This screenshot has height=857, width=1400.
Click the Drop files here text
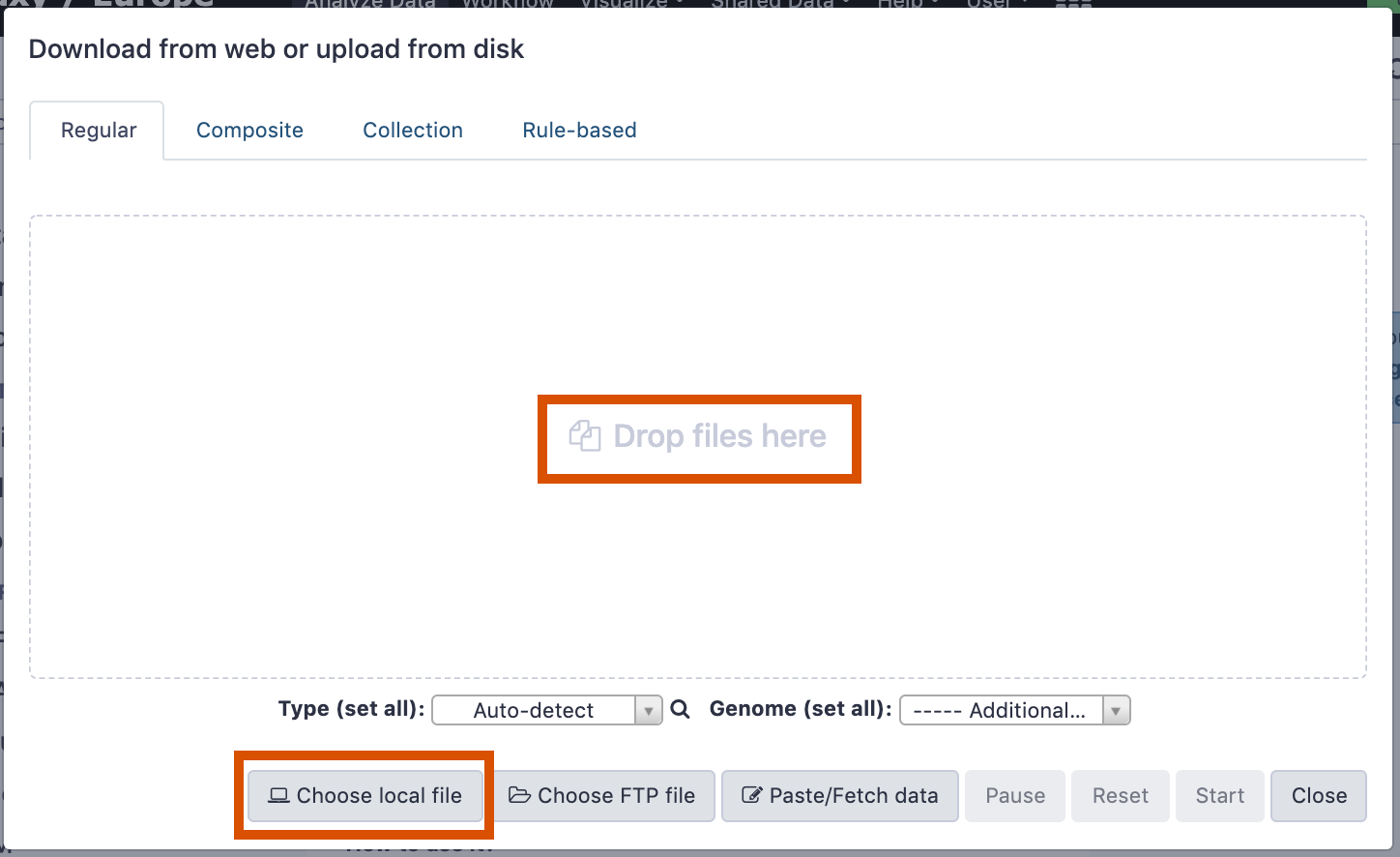coord(719,436)
